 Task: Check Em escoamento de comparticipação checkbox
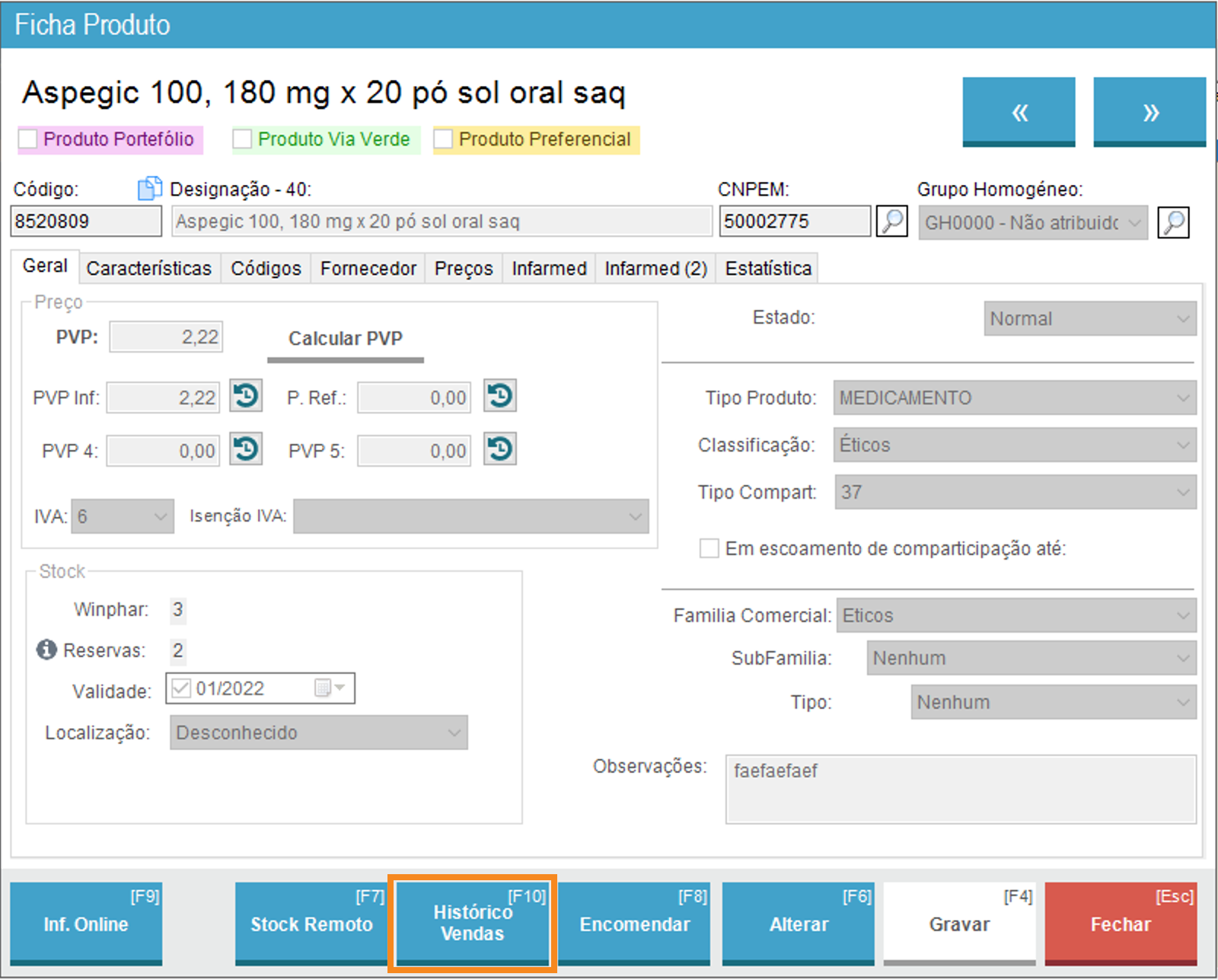click(x=709, y=548)
